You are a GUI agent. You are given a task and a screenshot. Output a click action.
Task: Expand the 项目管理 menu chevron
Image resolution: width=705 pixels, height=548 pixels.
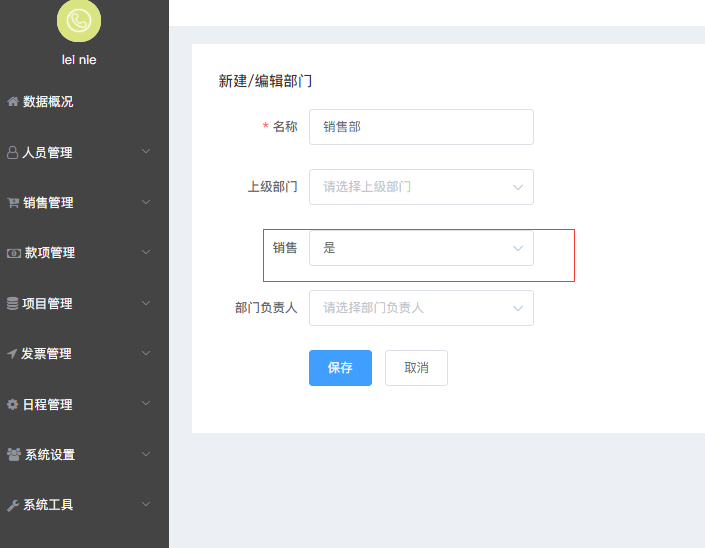tap(146, 303)
